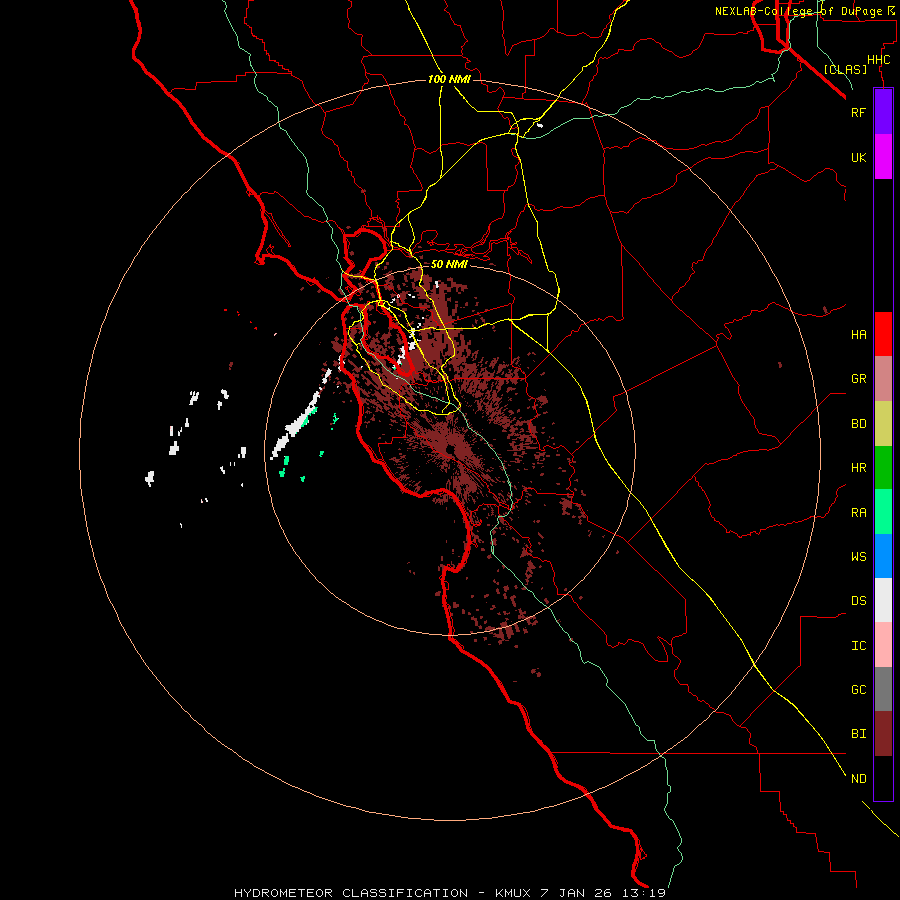The width and height of the screenshot is (900, 900).
Task: Click the GC gray legend swatch
Action: (x=883, y=689)
